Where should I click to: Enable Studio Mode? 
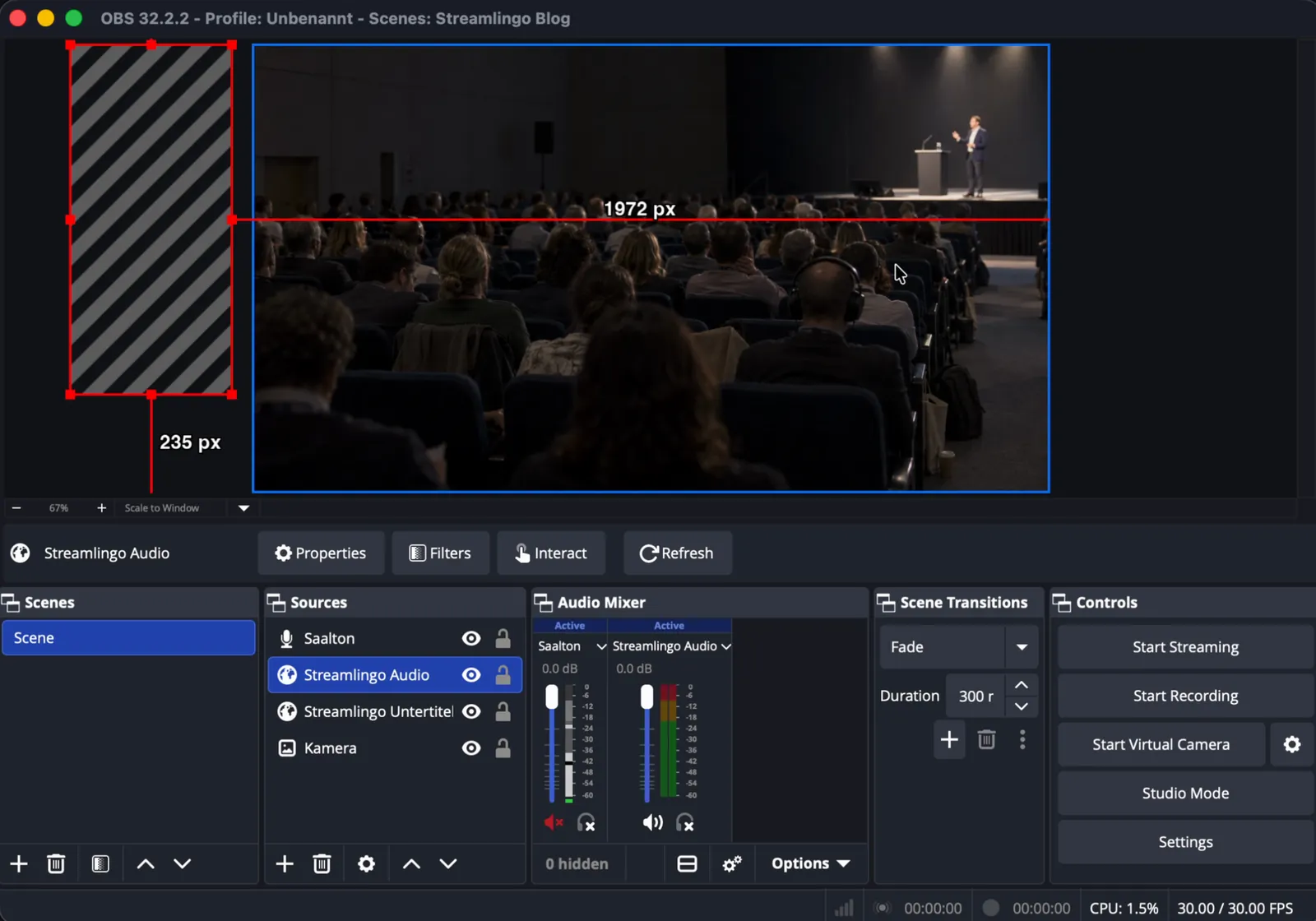point(1185,794)
